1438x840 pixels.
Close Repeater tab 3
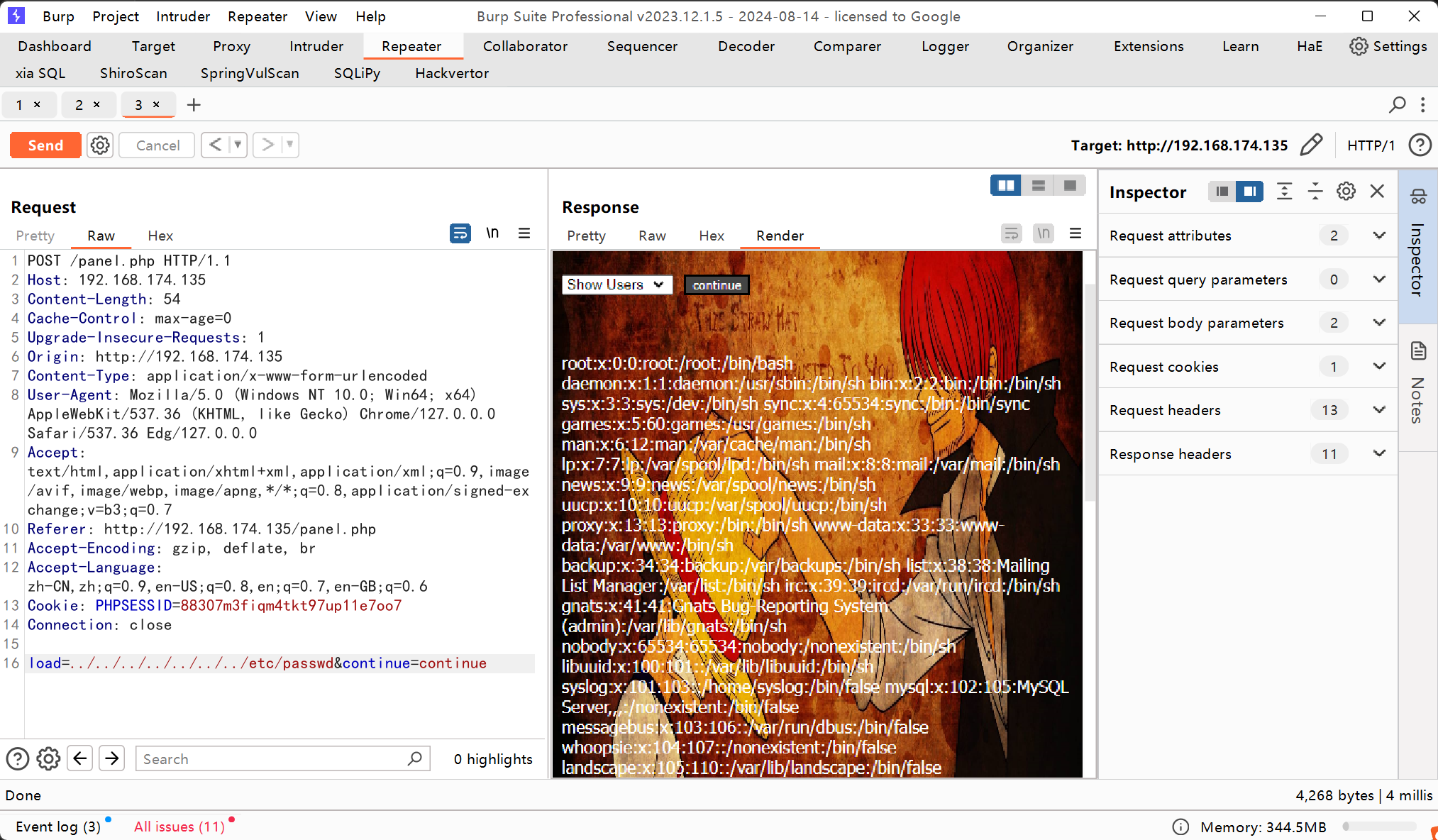156,104
